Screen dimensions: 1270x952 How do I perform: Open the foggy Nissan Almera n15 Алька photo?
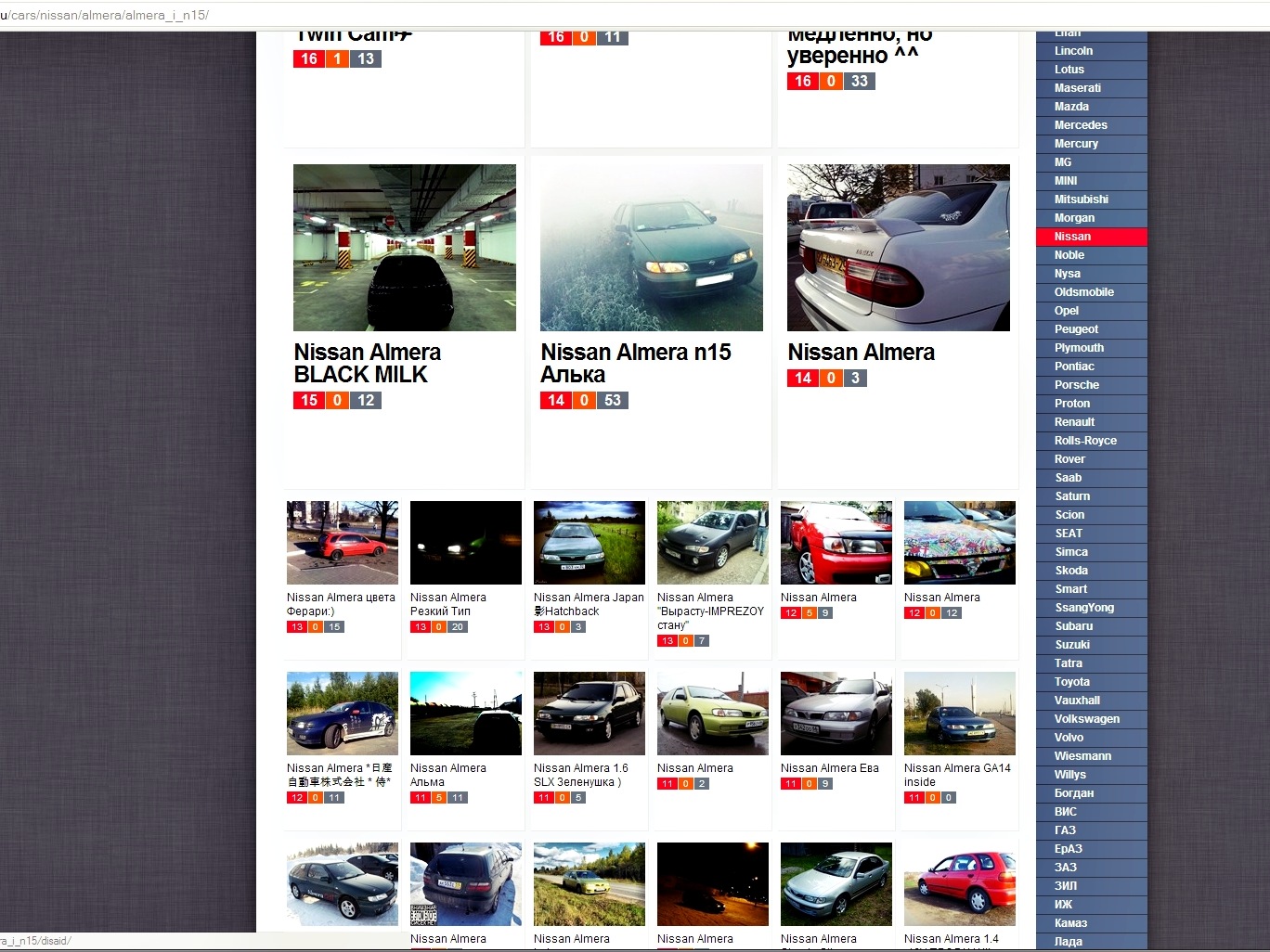point(652,248)
